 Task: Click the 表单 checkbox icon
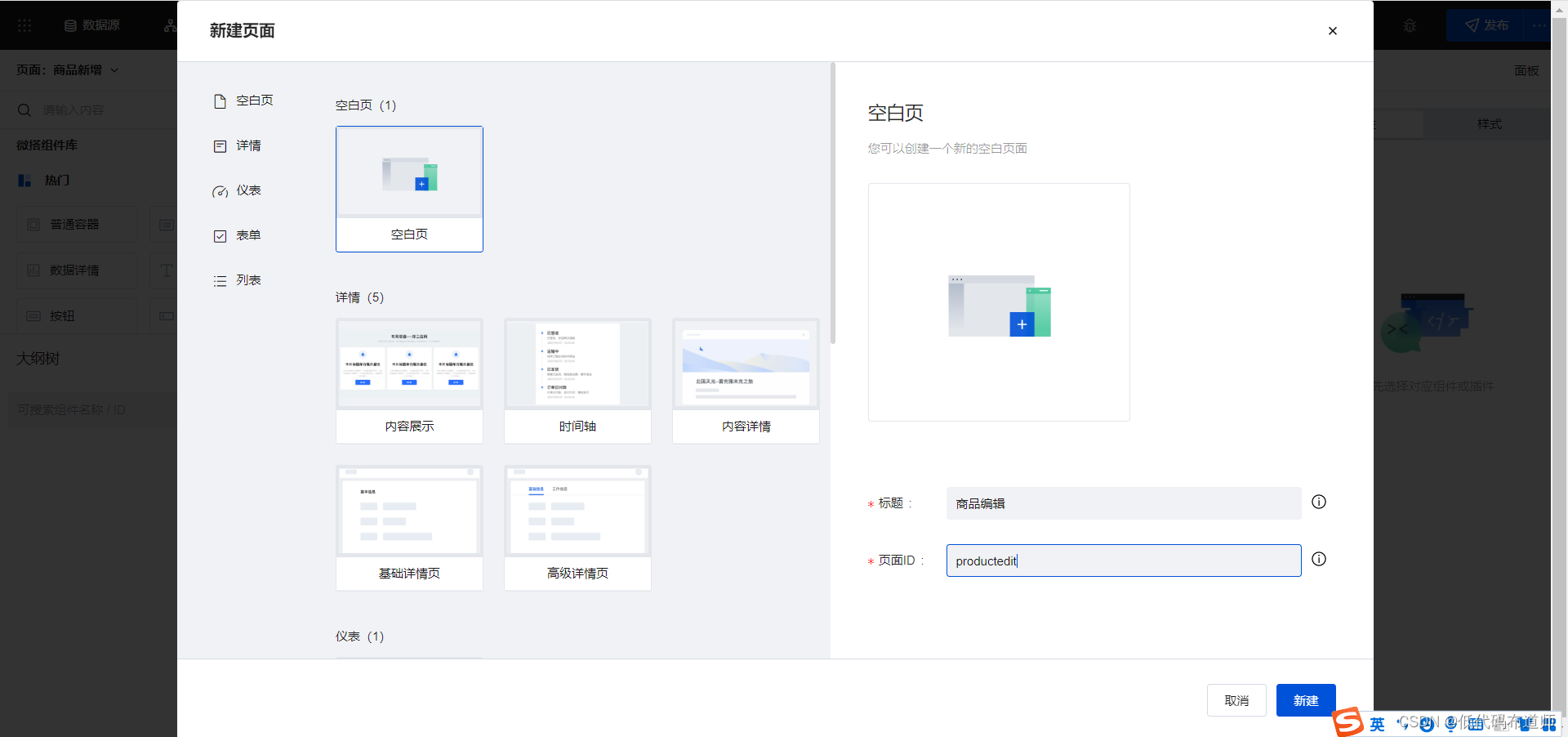click(x=220, y=236)
